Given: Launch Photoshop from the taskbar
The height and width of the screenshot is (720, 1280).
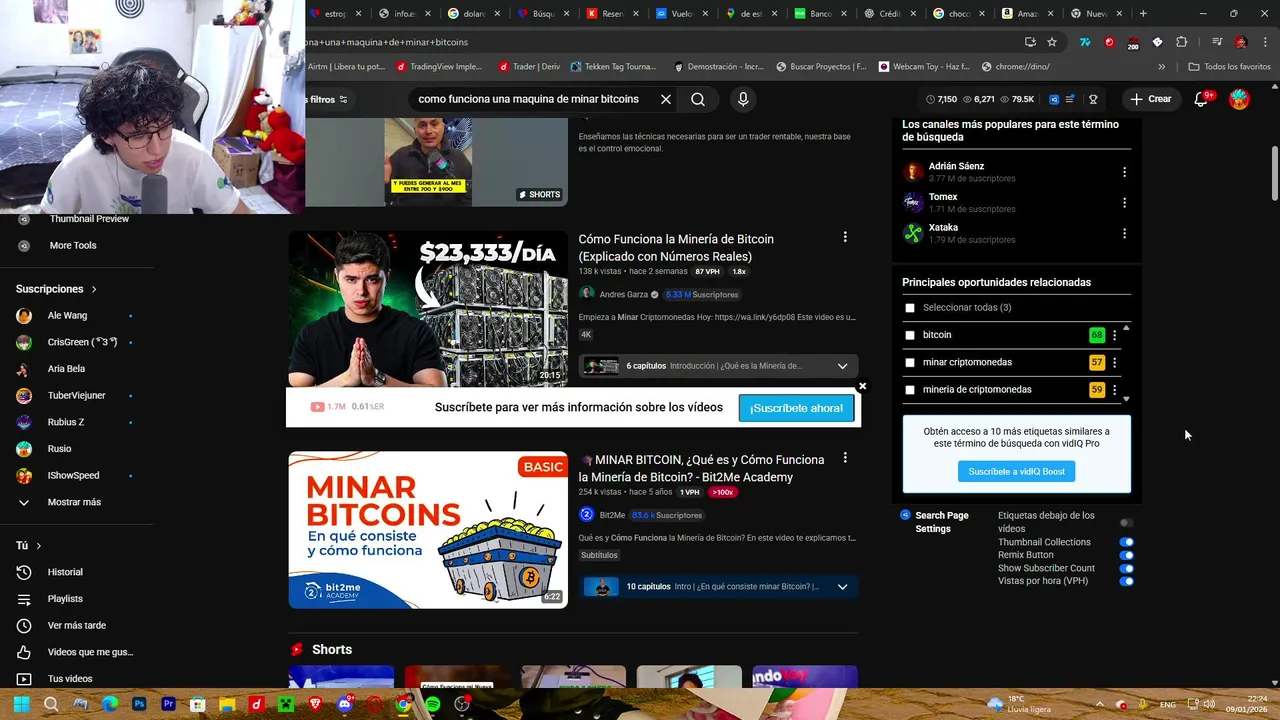Looking at the screenshot, I should (139, 704).
